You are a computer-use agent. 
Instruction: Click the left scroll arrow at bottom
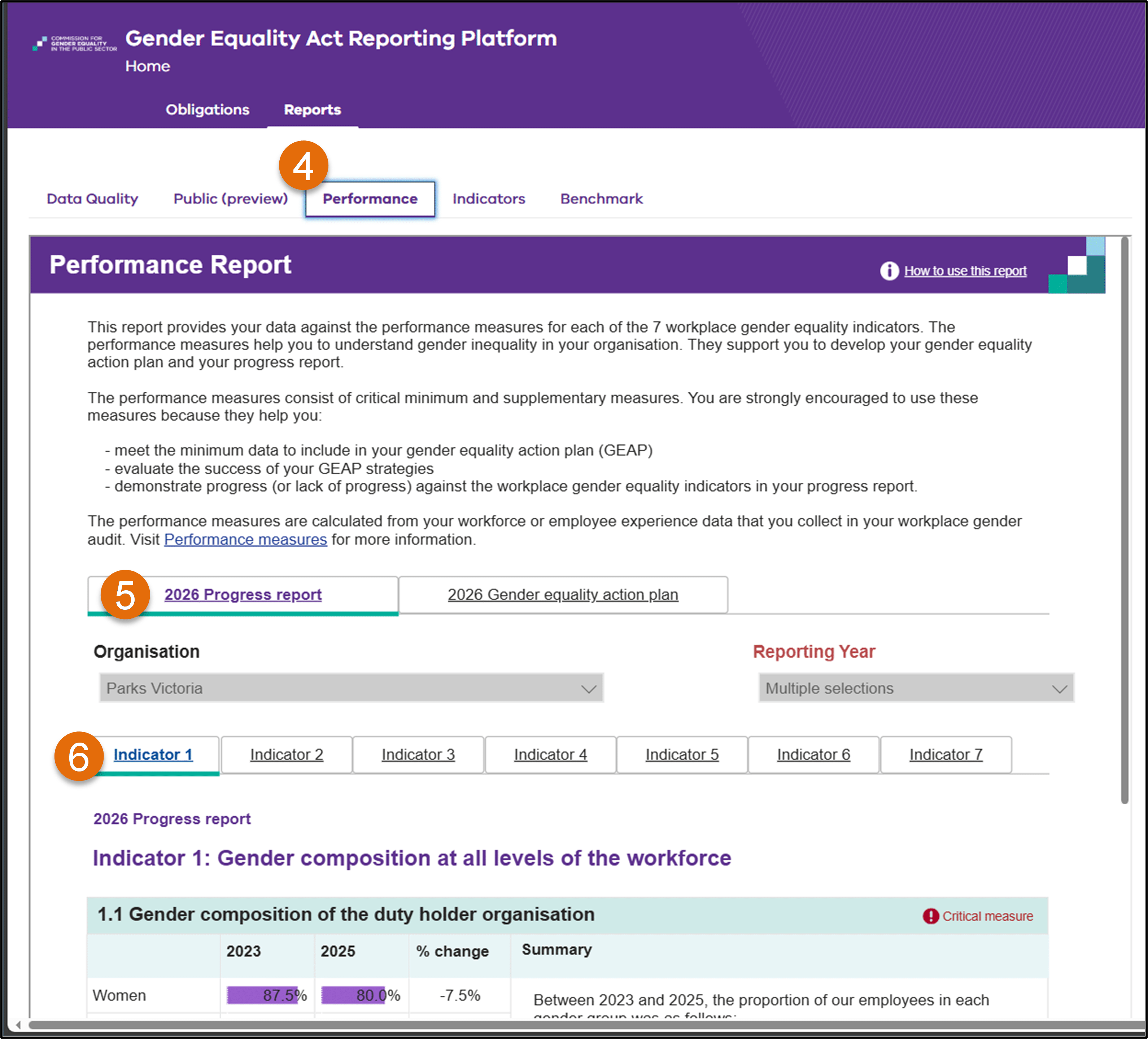(x=18, y=1025)
